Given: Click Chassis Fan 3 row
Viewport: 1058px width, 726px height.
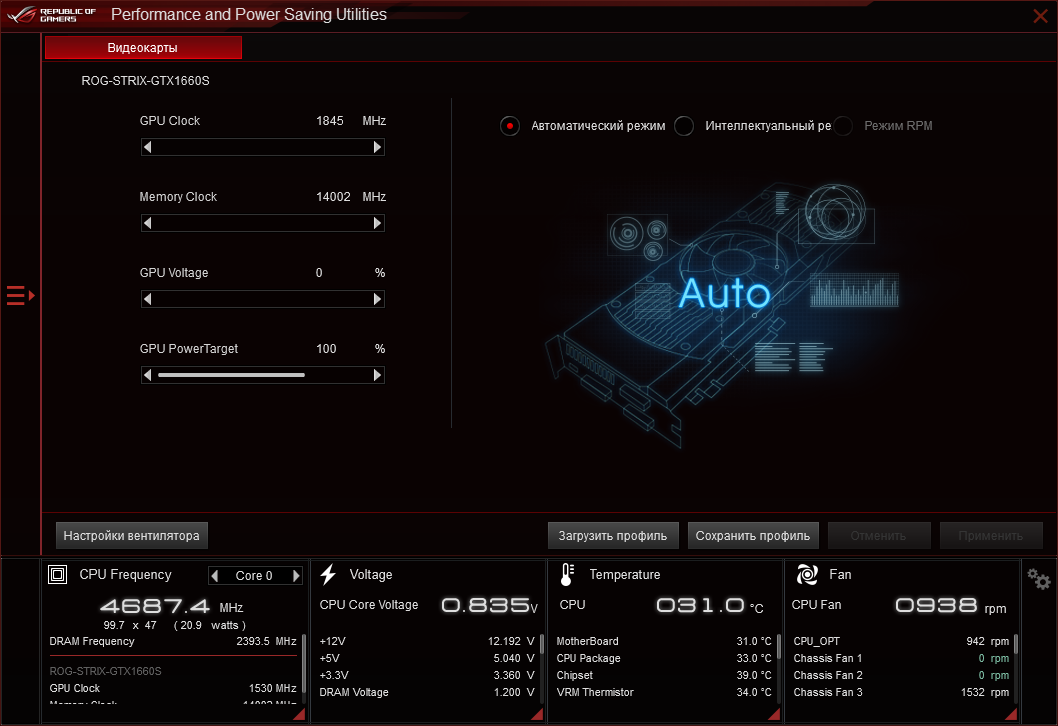Looking at the screenshot, I should pyautogui.click(x=901, y=692).
